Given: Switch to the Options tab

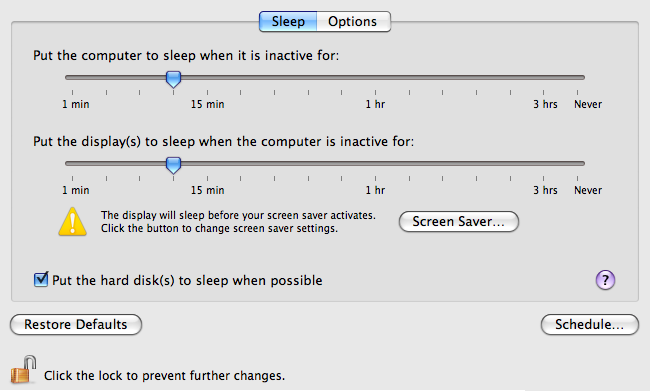Looking at the screenshot, I should coord(353,22).
